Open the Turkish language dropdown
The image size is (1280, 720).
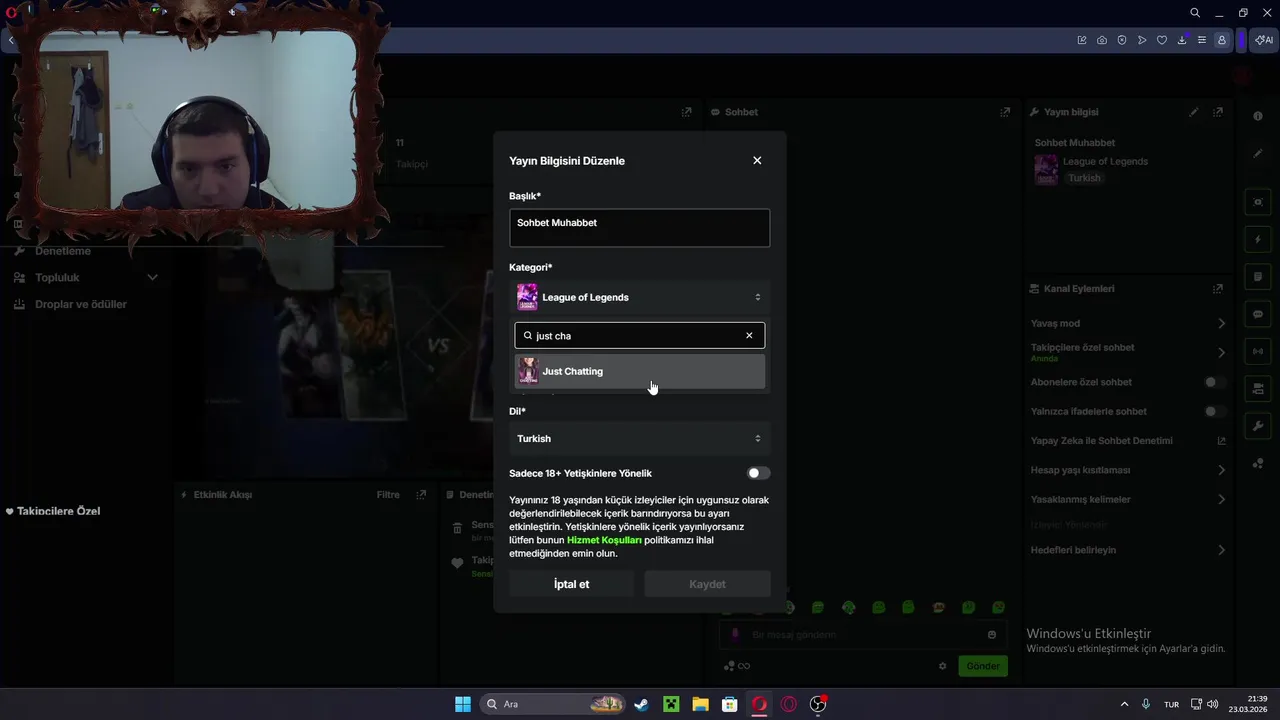[x=640, y=439]
